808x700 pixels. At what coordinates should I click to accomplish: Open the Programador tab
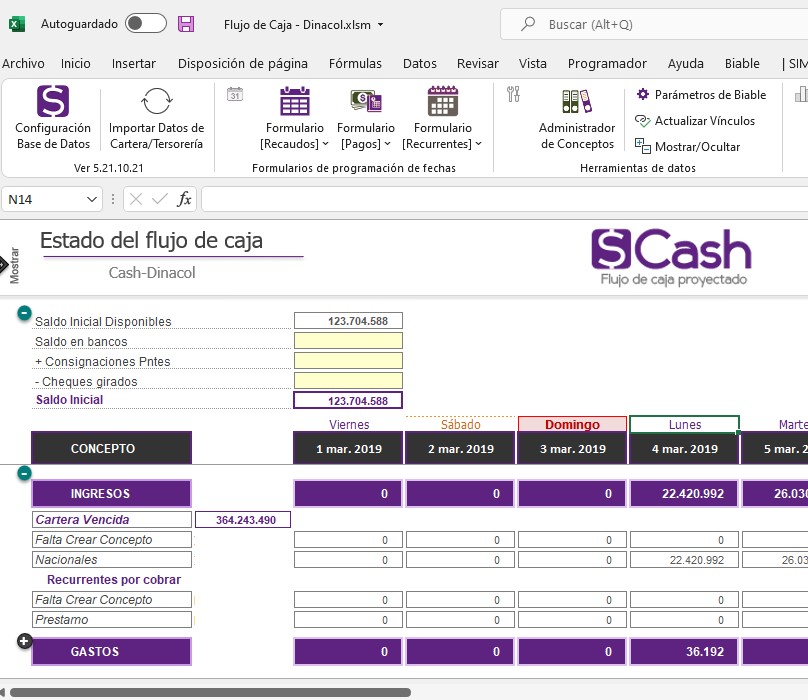(607, 63)
